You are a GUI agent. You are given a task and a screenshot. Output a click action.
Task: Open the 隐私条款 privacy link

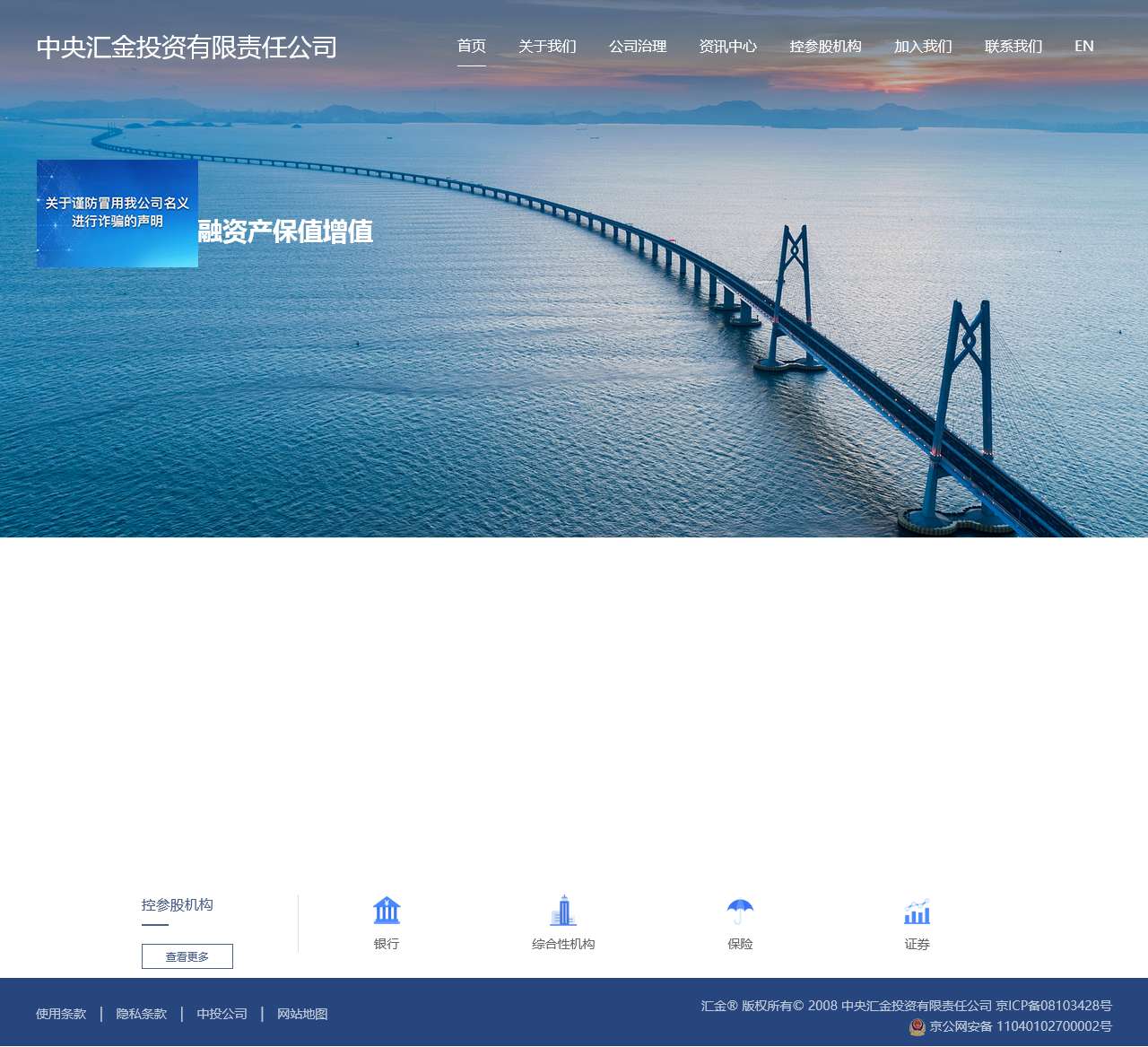[x=140, y=1014]
